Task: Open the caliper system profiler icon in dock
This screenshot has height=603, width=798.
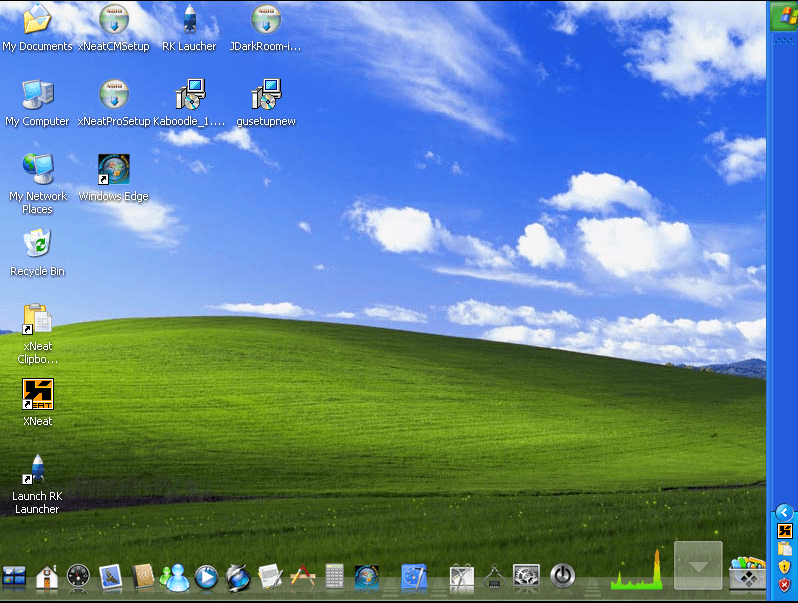Action: tap(494, 577)
